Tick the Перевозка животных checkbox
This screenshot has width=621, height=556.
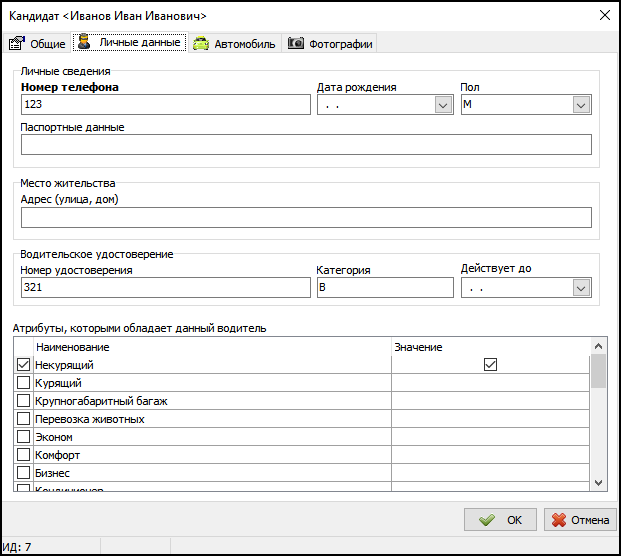tap(24, 419)
